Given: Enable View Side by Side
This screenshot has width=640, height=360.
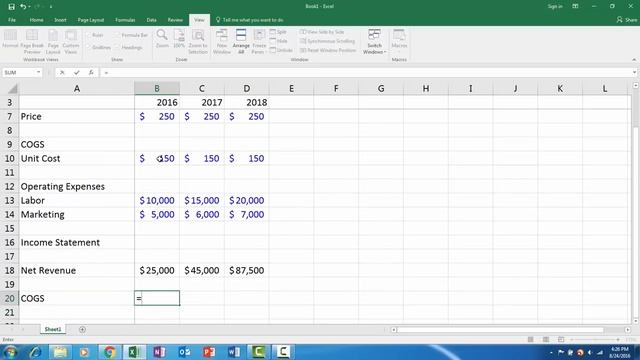Looking at the screenshot, I should (x=322, y=32).
